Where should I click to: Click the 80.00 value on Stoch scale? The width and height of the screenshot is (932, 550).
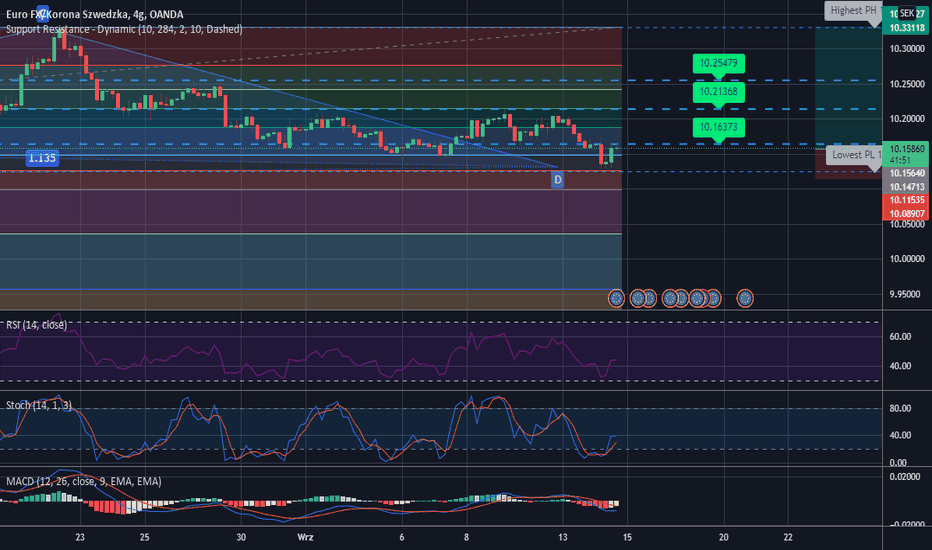[900, 408]
